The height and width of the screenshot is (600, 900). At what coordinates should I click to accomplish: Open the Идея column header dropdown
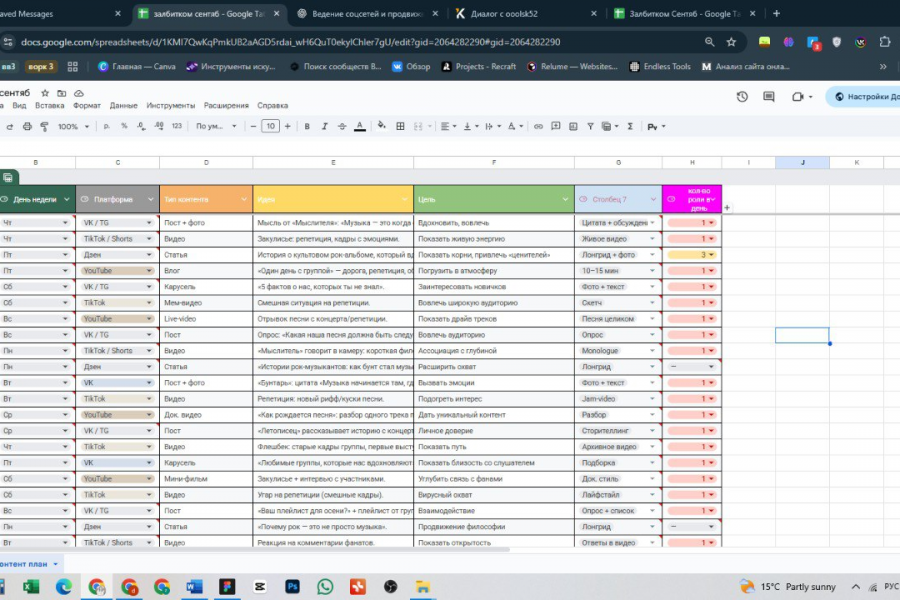(x=404, y=199)
